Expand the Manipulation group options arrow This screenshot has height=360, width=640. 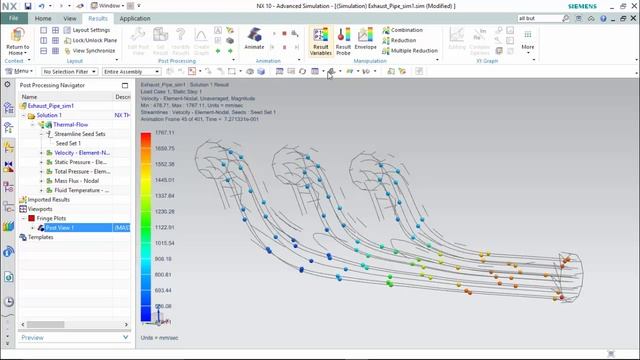pyautogui.click(x=437, y=60)
